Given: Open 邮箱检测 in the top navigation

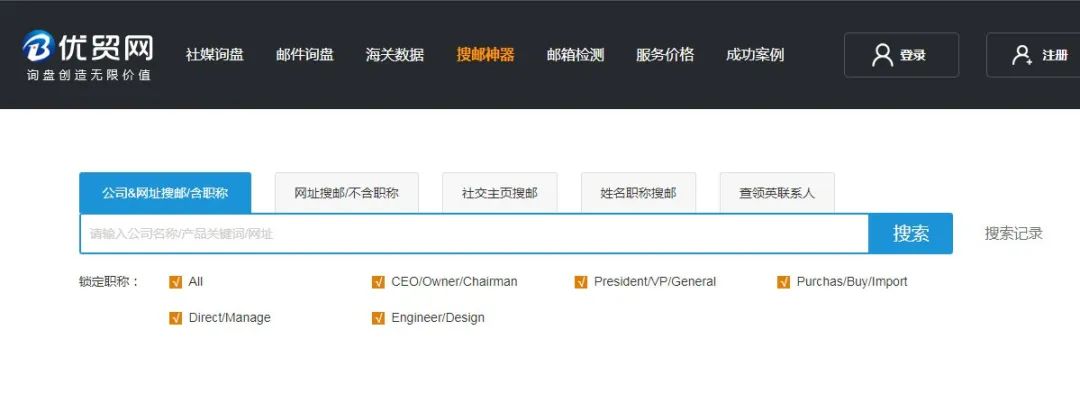Looking at the screenshot, I should 575,54.
